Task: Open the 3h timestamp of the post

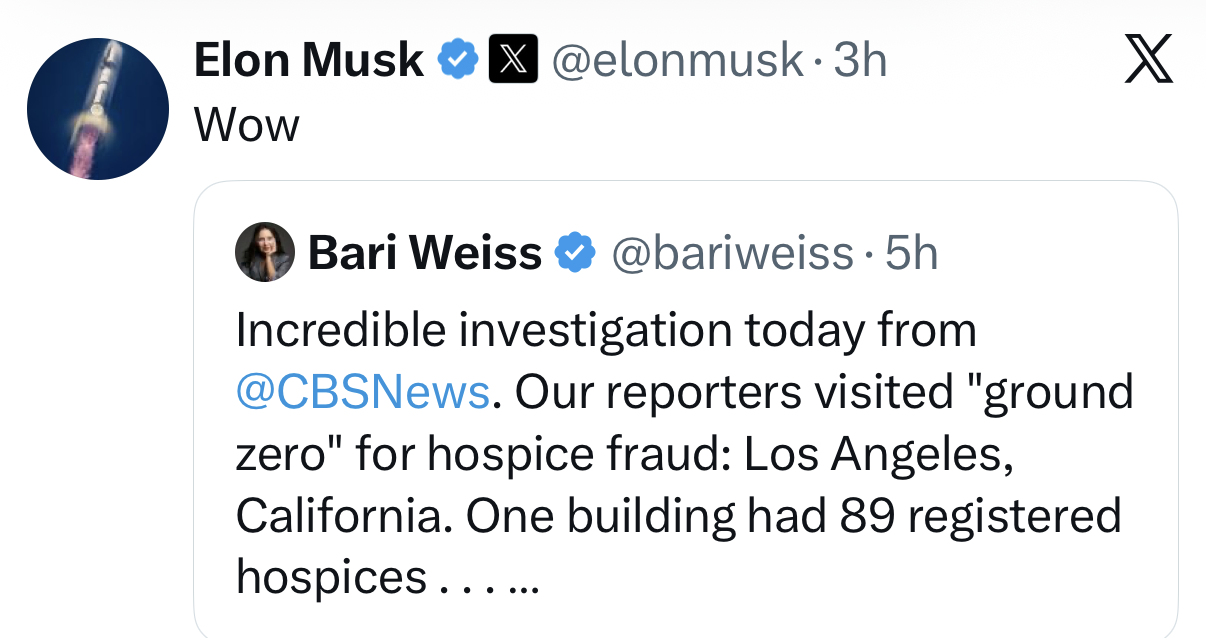Action: point(860,61)
